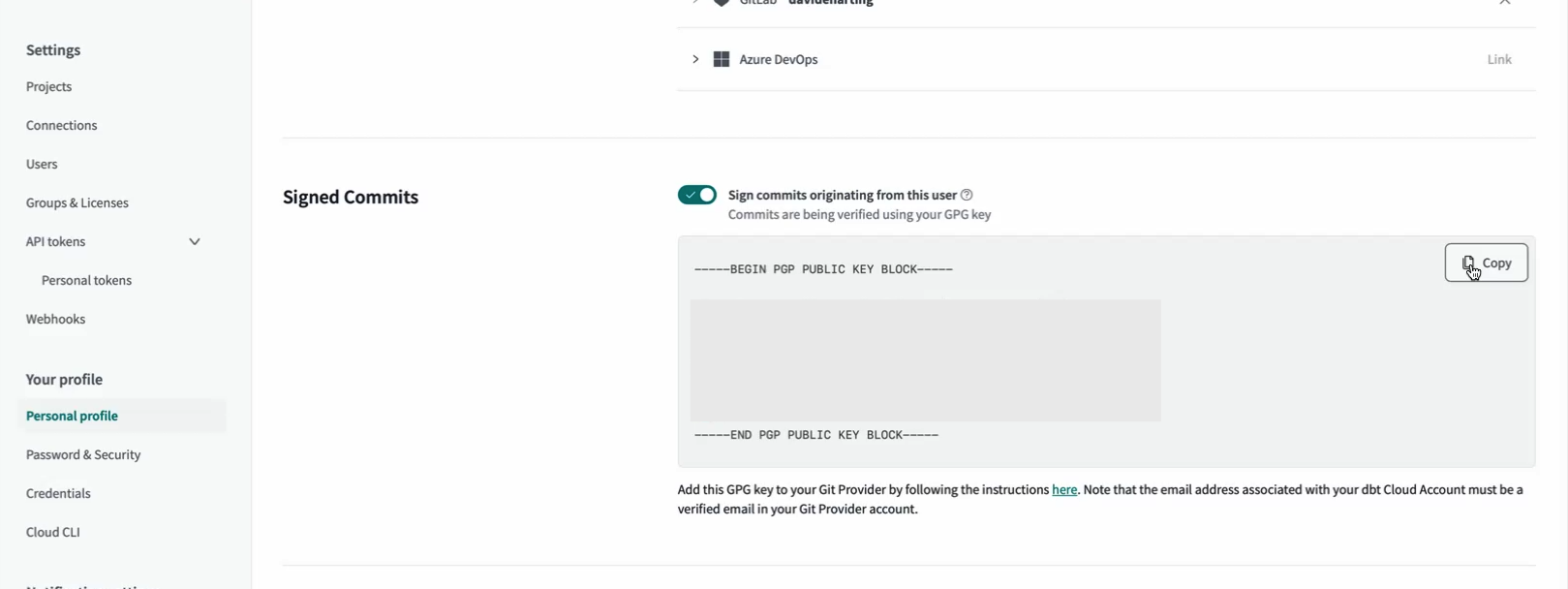This screenshot has height=589, width=1568.
Task: Close the GitLab integration panel
Action: click(1505, 3)
